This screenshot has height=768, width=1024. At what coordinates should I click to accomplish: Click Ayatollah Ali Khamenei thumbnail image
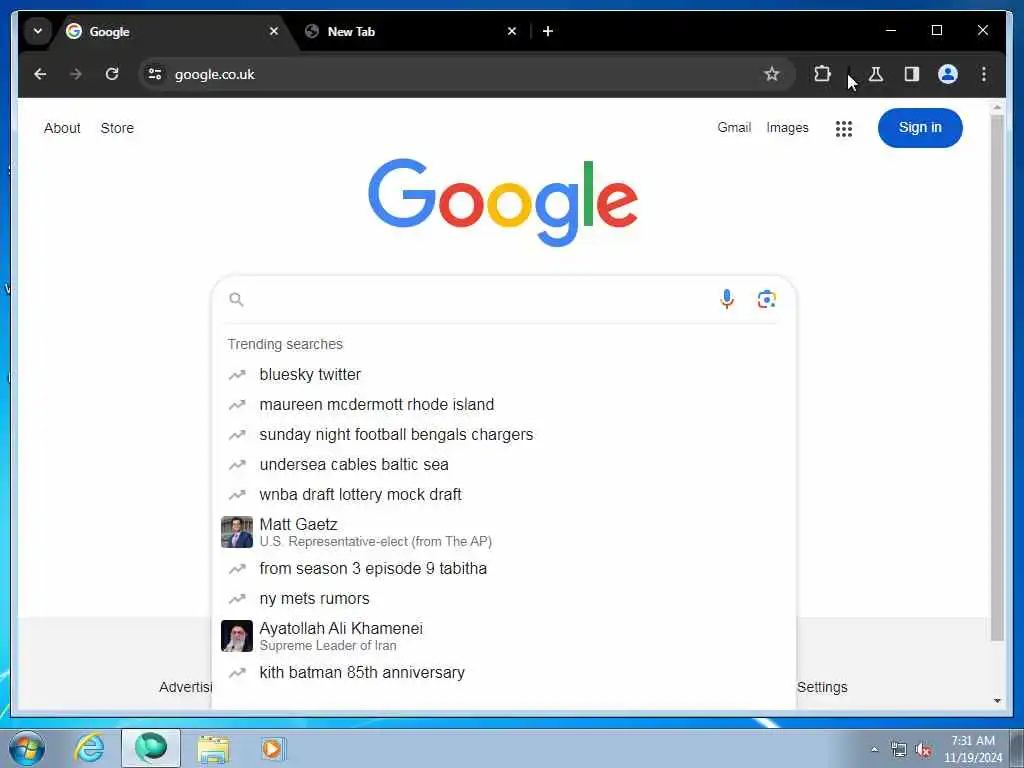click(237, 636)
